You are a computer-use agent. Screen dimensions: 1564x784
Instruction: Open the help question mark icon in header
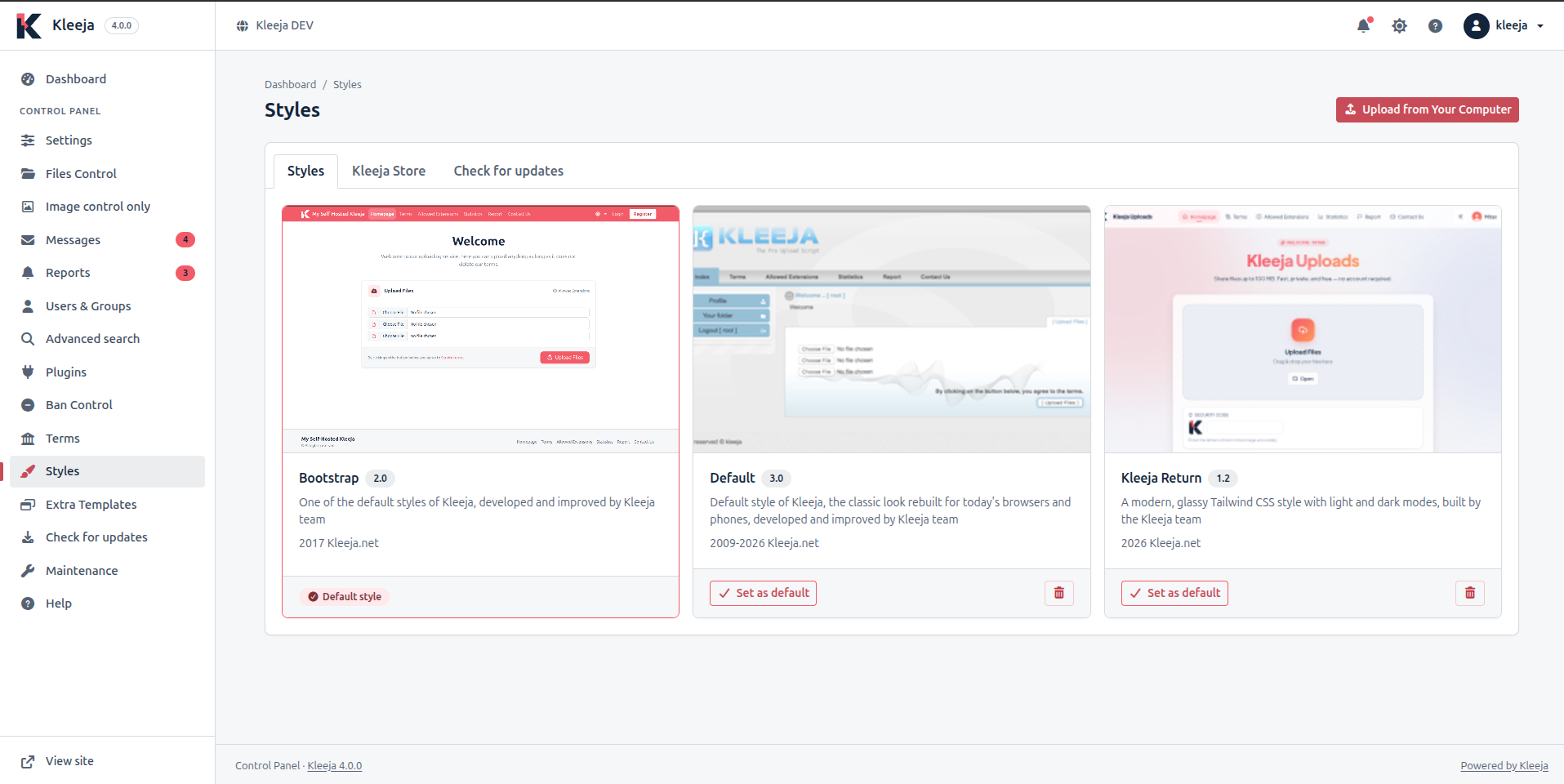[1435, 26]
